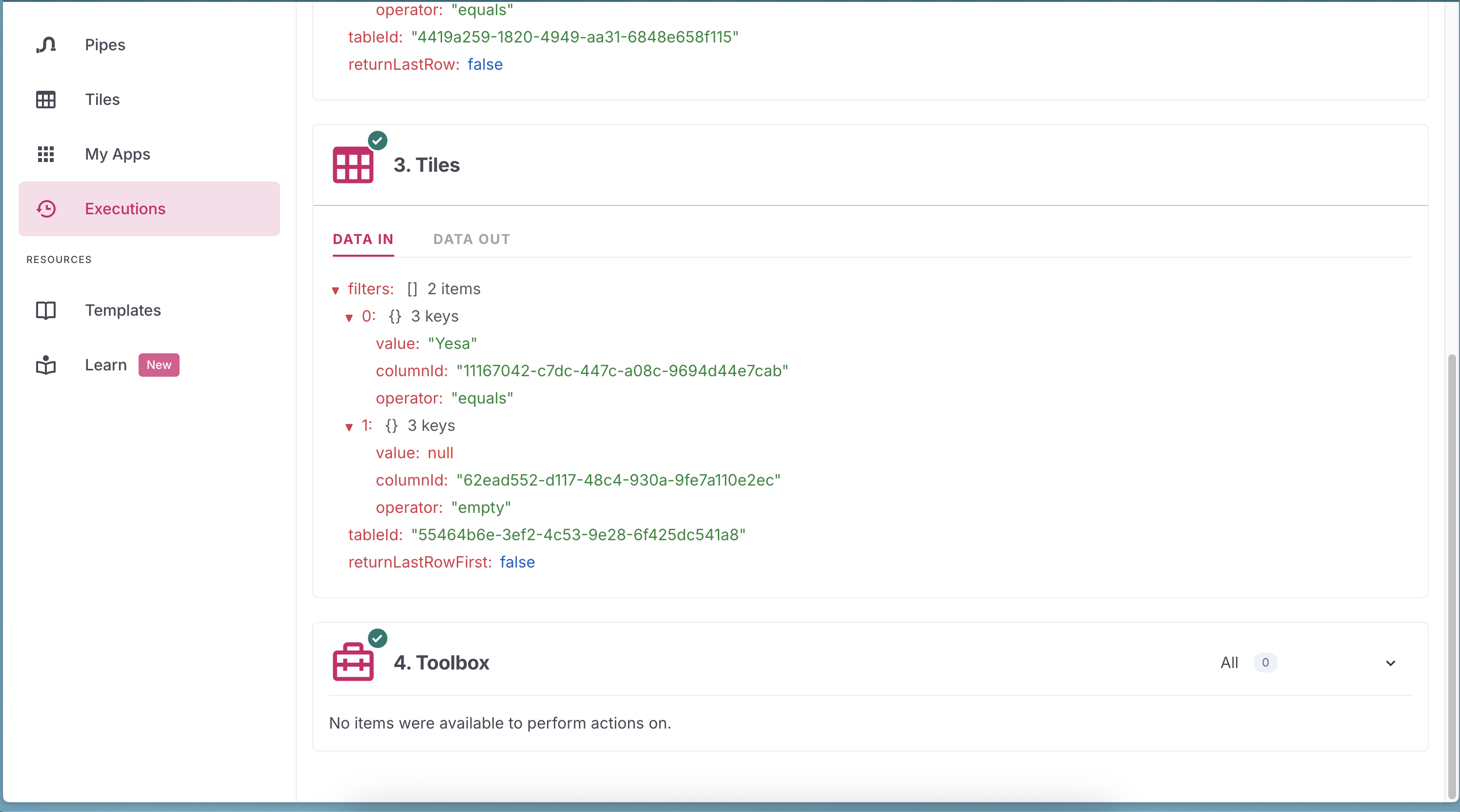This screenshot has height=812, width=1460.
Task: Click the All filter count badge
Action: point(1265,662)
